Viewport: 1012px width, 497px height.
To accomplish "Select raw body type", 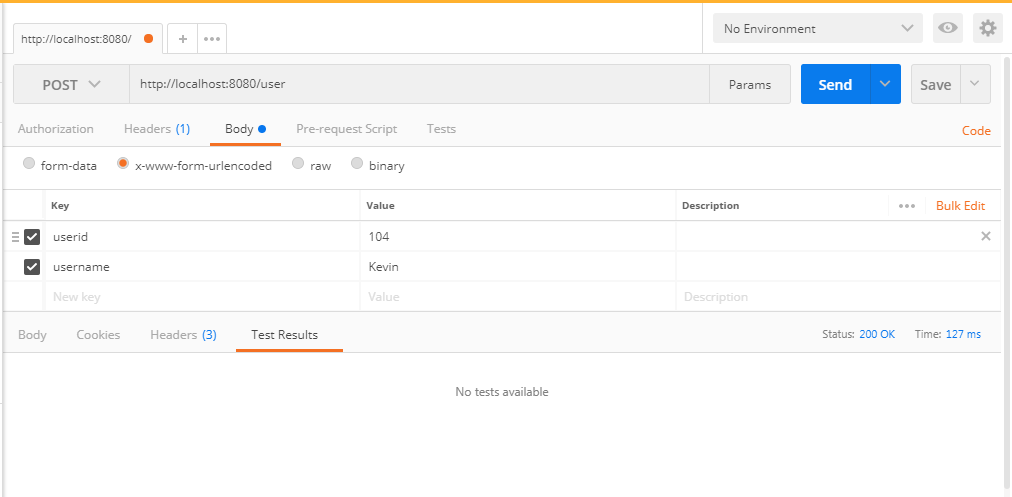I will coord(298,163).
